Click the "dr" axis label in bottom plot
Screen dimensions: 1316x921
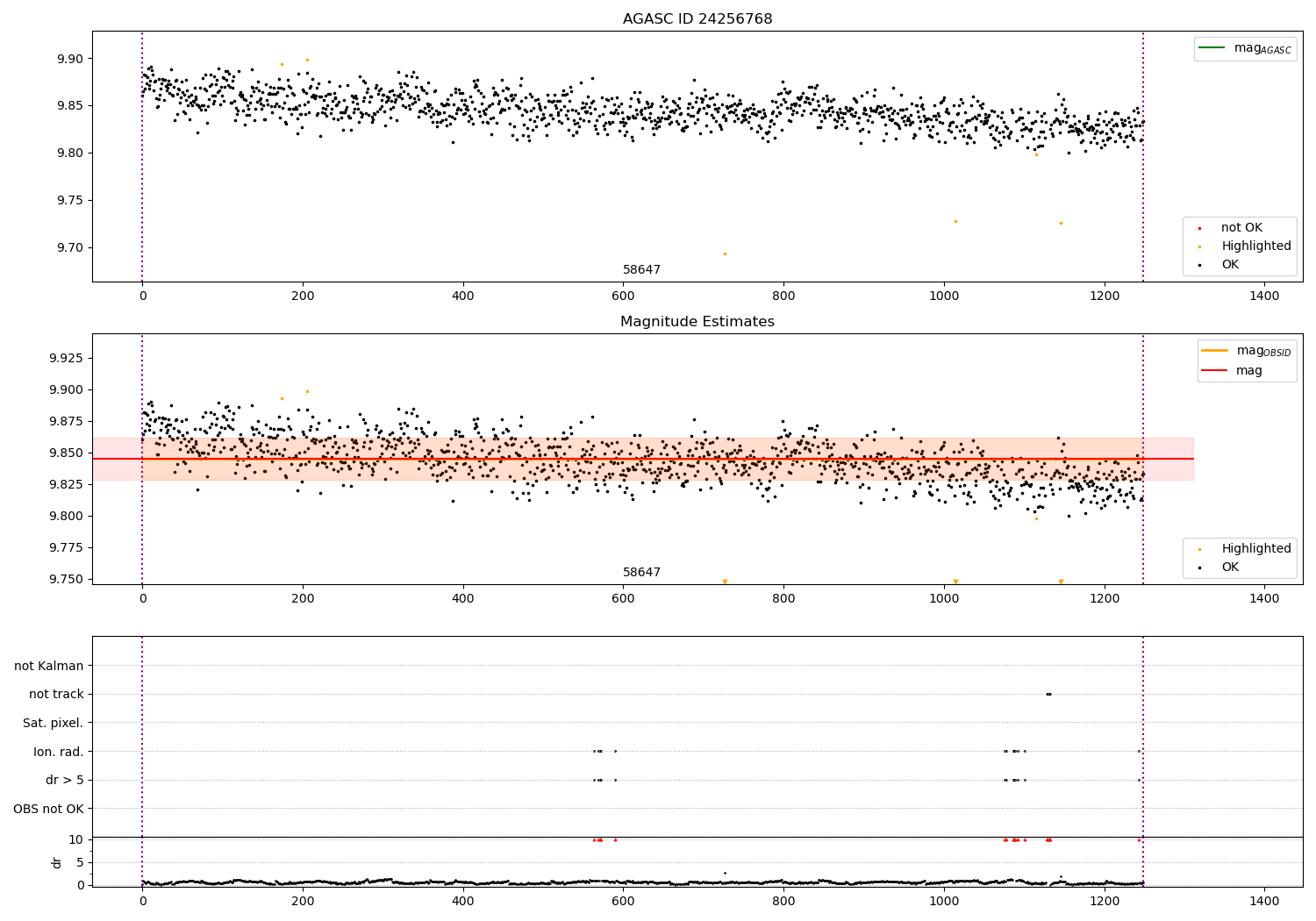click(x=57, y=862)
